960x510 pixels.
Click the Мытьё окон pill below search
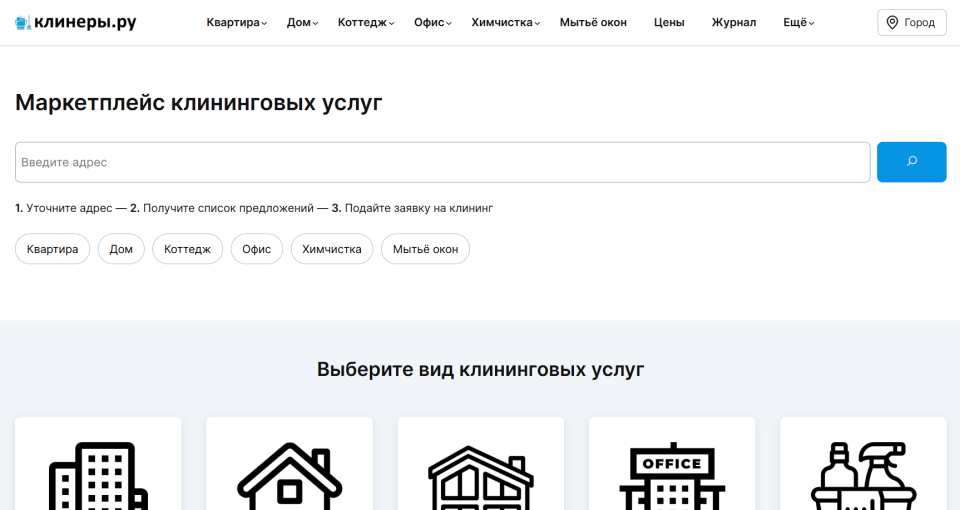(x=426, y=249)
